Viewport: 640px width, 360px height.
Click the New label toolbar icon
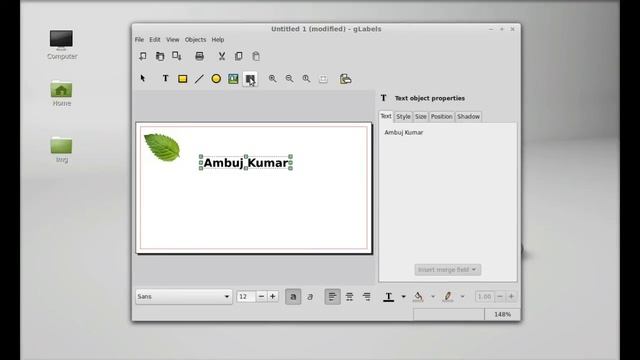tap(142, 56)
